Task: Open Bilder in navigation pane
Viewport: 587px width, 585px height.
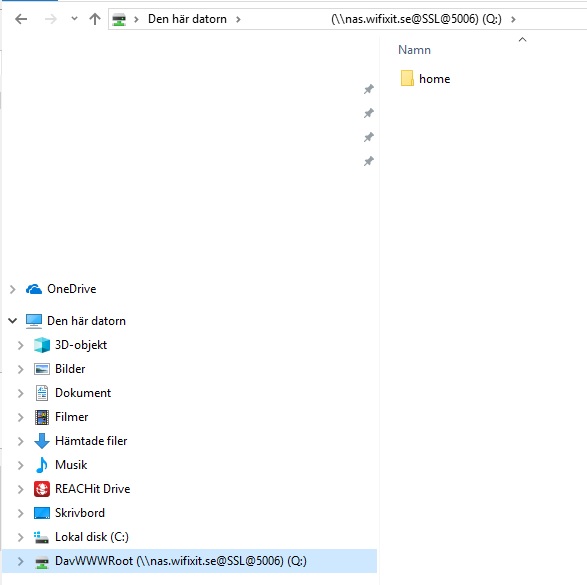Action: [70, 369]
